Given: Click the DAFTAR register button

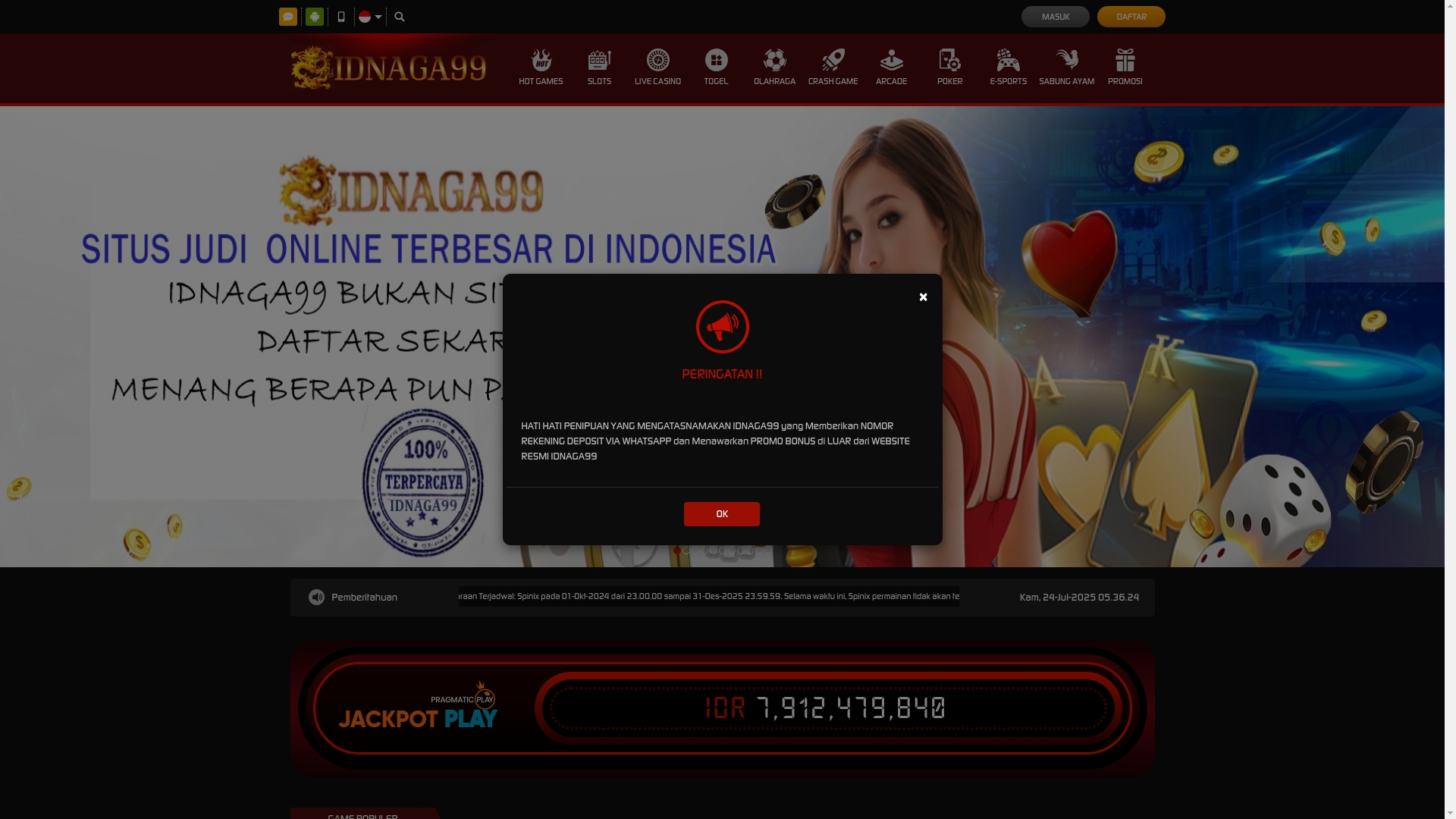Looking at the screenshot, I should click(x=1131, y=17).
